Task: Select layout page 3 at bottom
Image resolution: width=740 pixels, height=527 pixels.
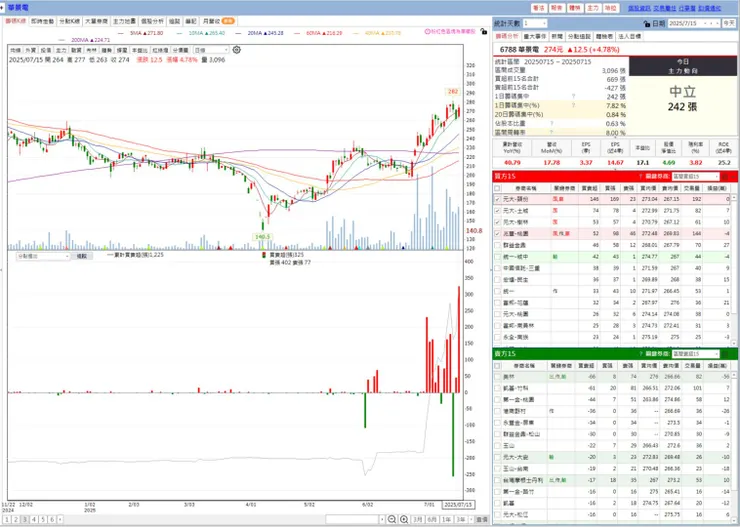Action: pos(25,519)
